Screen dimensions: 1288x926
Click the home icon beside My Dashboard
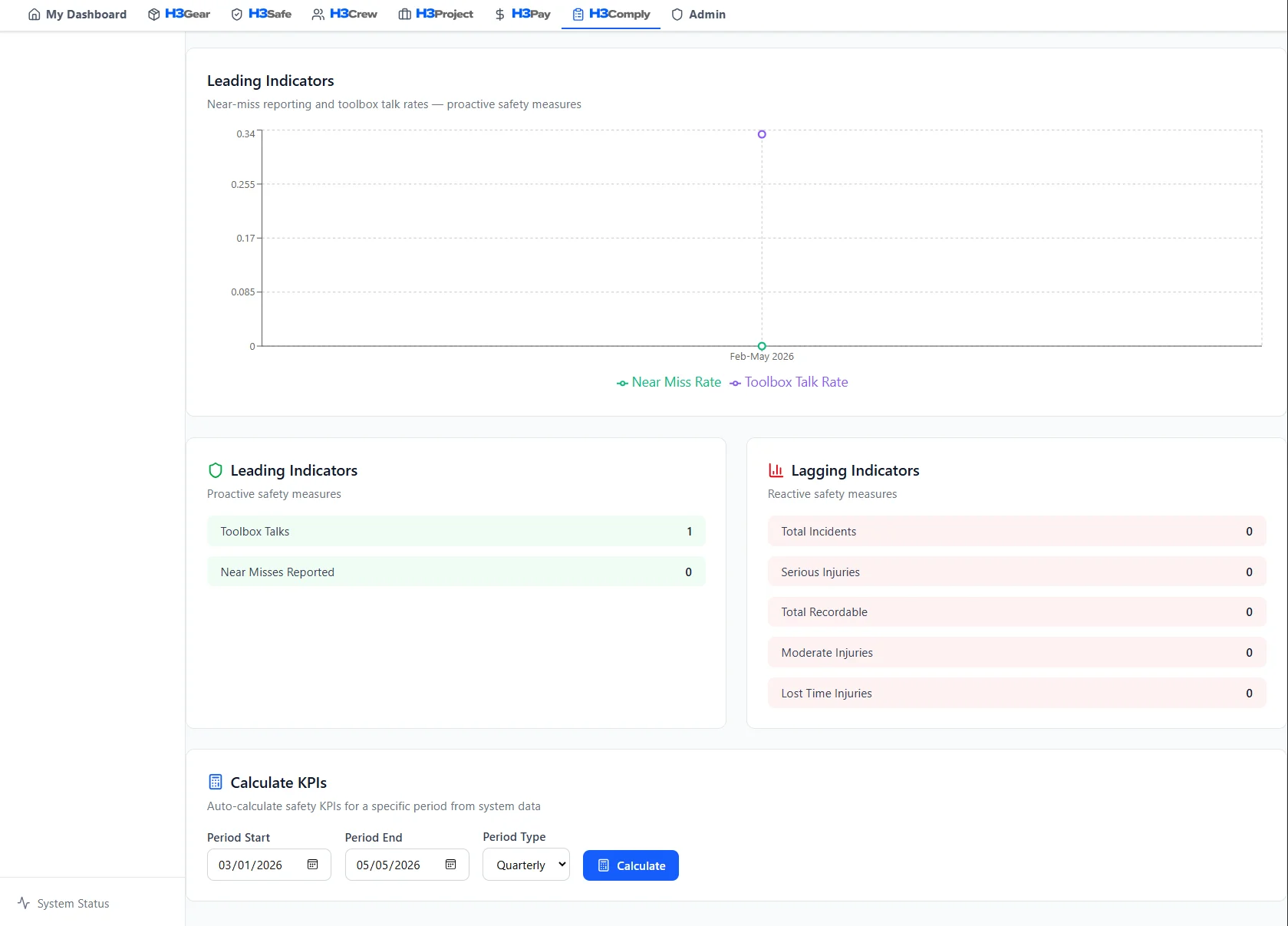click(34, 15)
